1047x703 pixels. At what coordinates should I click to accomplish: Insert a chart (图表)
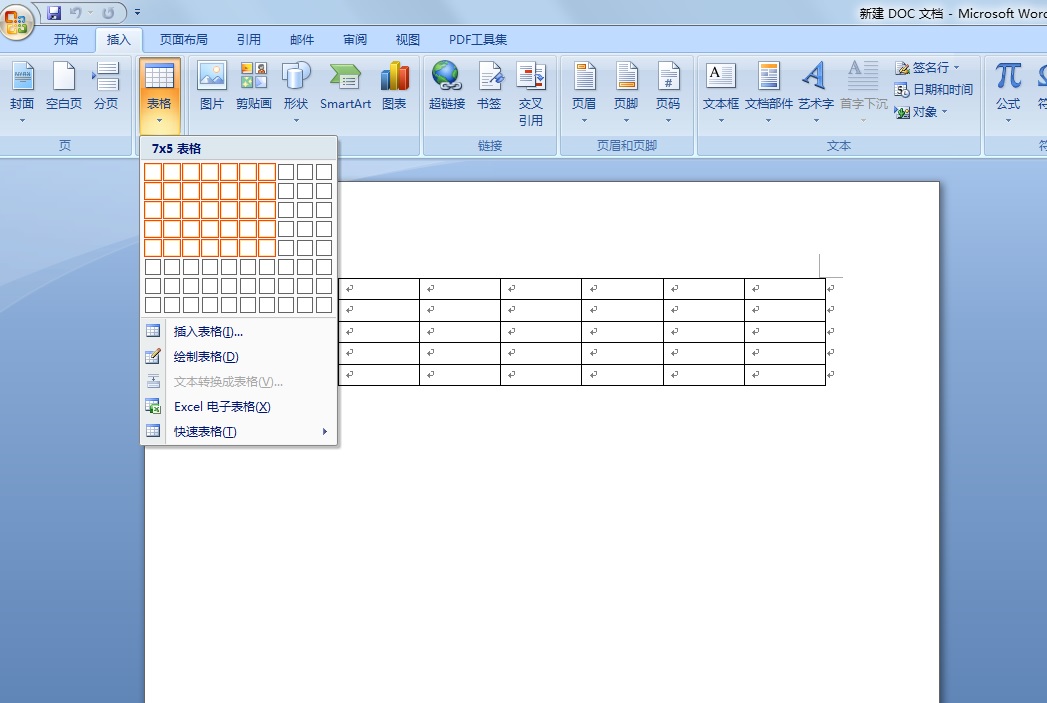pyautogui.click(x=394, y=86)
